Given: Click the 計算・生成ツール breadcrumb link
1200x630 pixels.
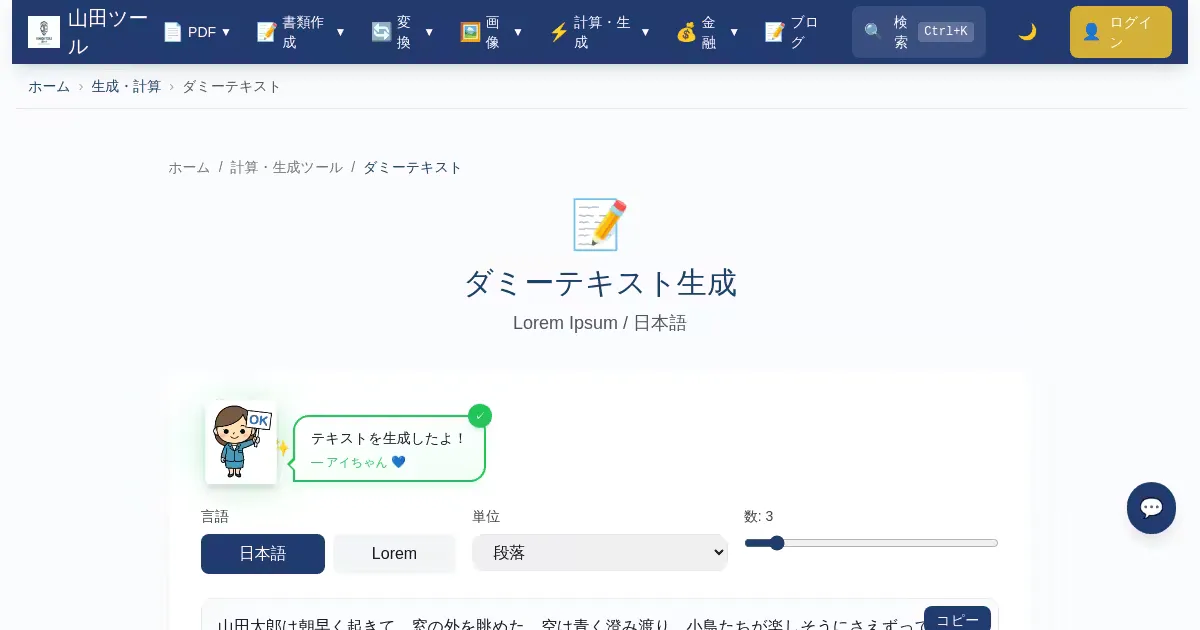Looking at the screenshot, I should pyautogui.click(x=286, y=168).
